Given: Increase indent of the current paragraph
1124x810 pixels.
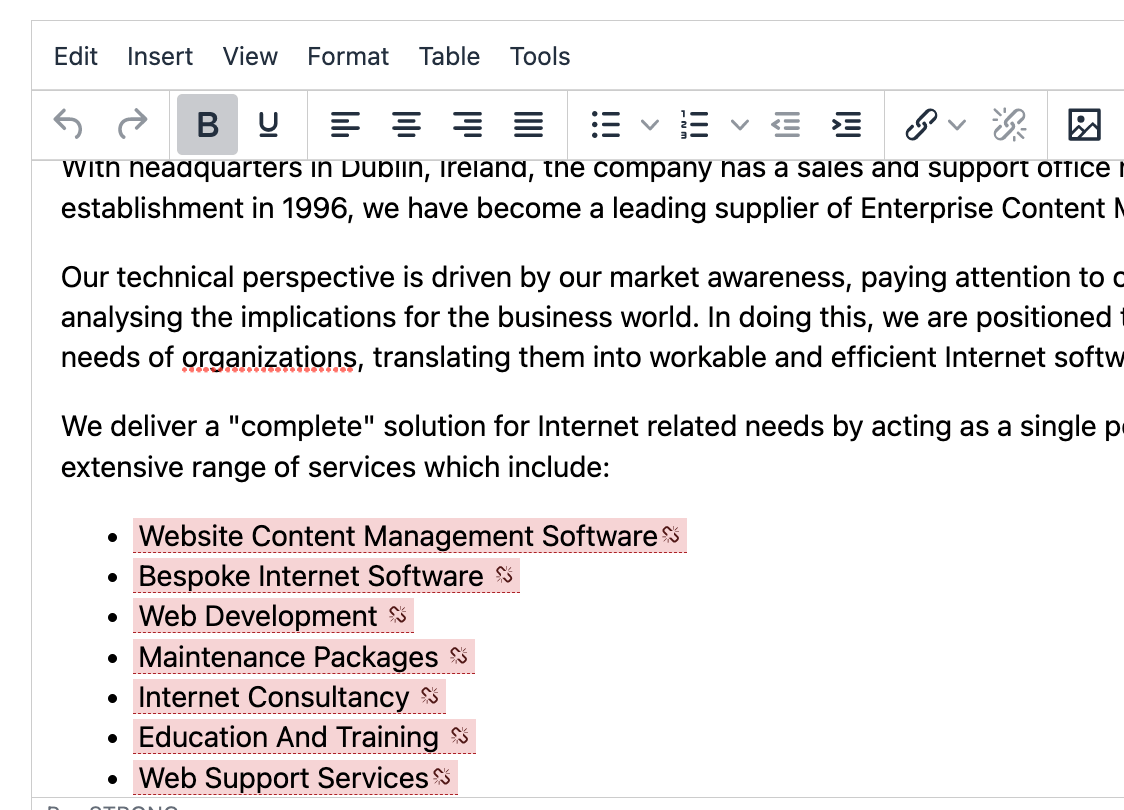Looking at the screenshot, I should point(846,124).
